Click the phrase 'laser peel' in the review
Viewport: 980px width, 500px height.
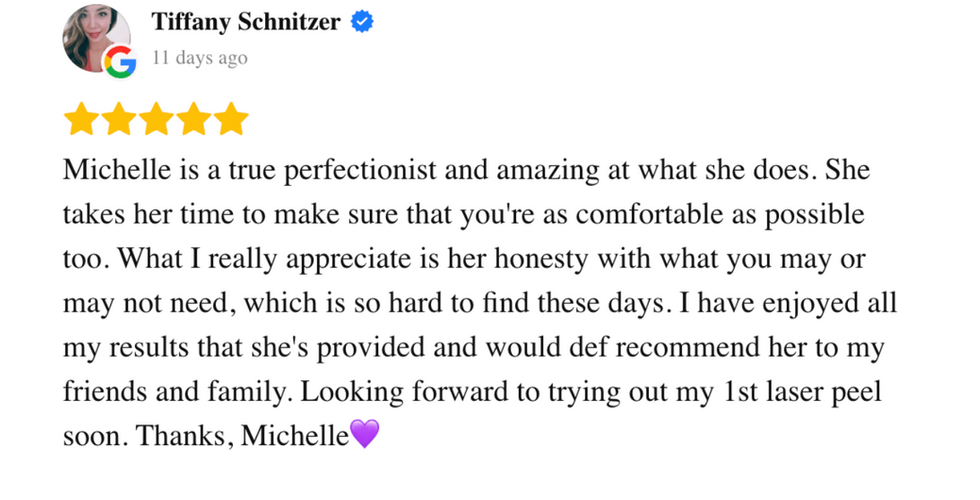[x=825, y=391]
